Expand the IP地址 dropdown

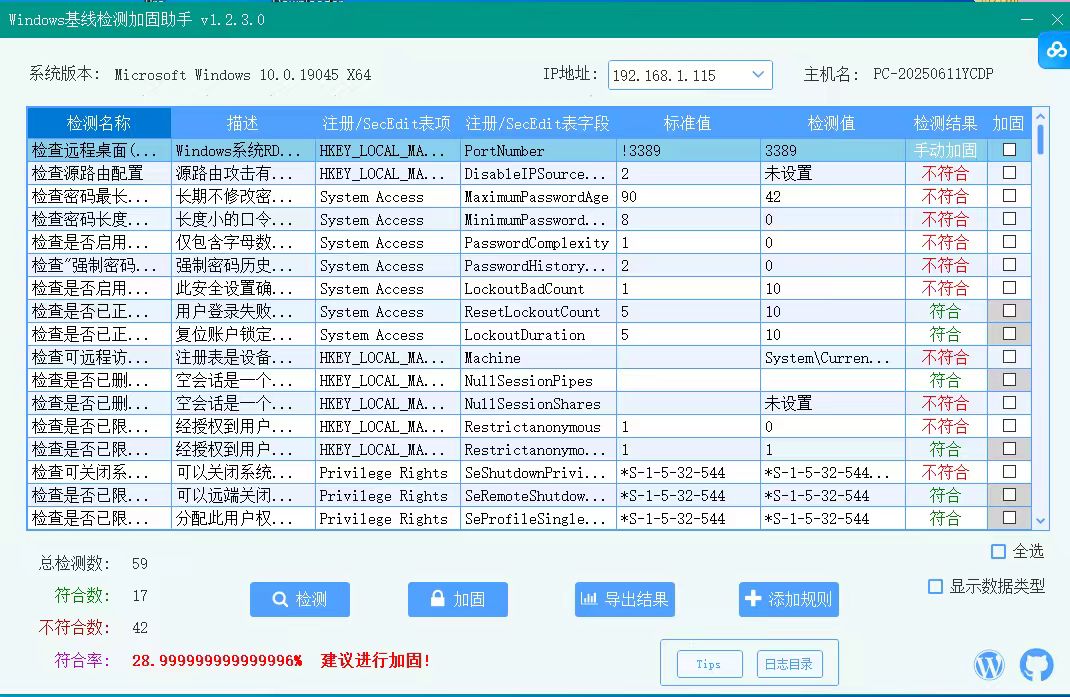point(757,74)
